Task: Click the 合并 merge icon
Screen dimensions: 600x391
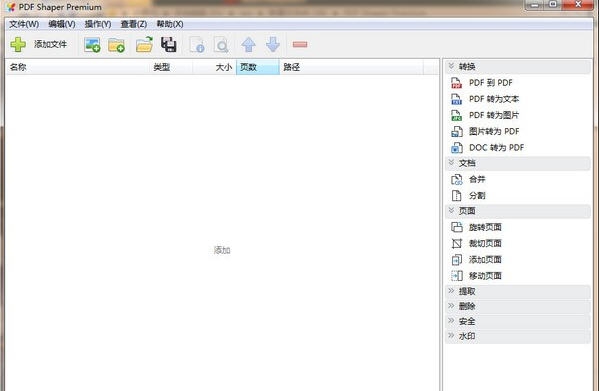Action: 457,179
